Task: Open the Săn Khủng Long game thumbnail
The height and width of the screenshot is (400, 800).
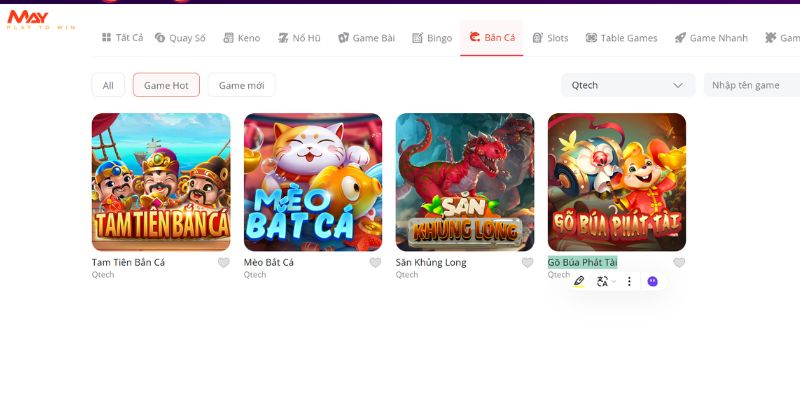Action: [x=465, y=182]
